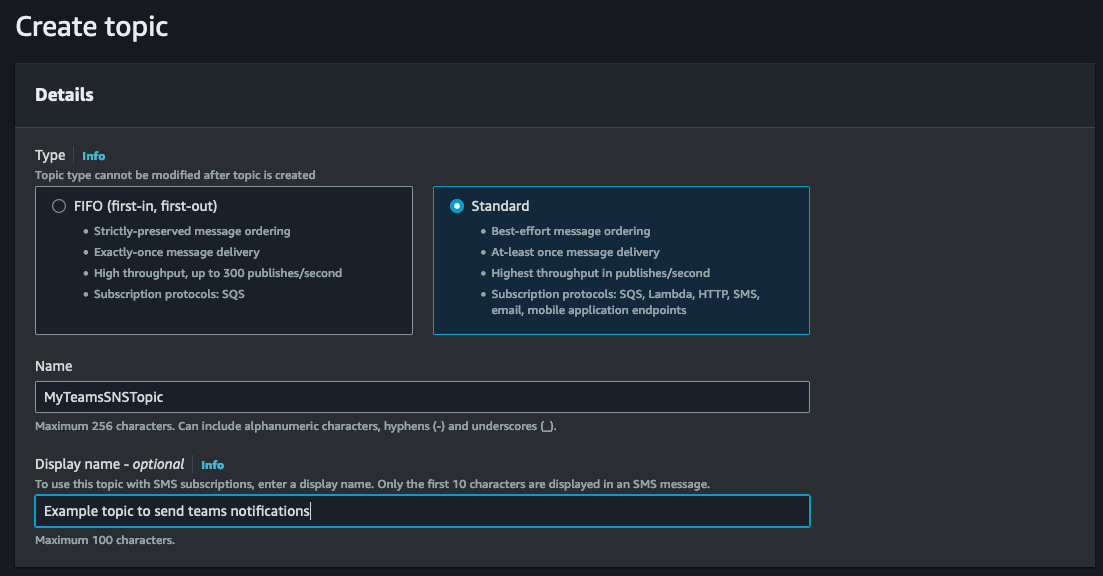Viewport: 1103px width, 576px height.
Task: Open the Info link beside Display name
Action: pyautogui.click(x=212, y=464)
